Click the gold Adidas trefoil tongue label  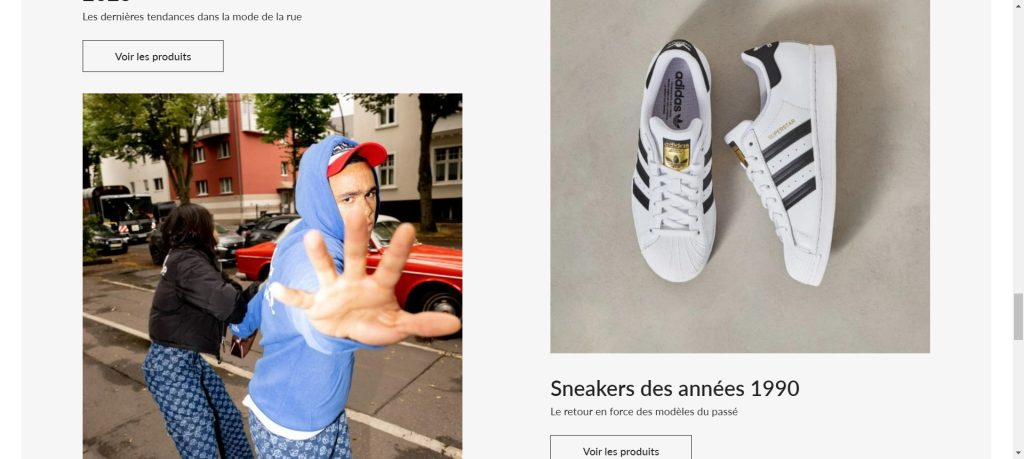pos(676,154)
